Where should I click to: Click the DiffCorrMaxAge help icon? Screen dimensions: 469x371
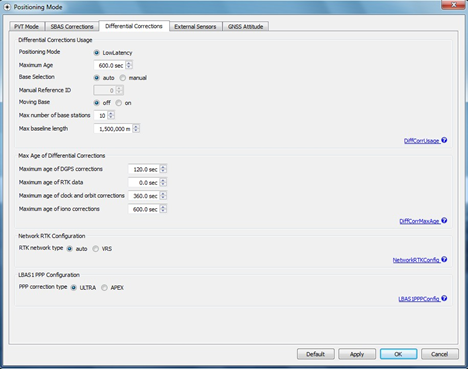point(444,221)
